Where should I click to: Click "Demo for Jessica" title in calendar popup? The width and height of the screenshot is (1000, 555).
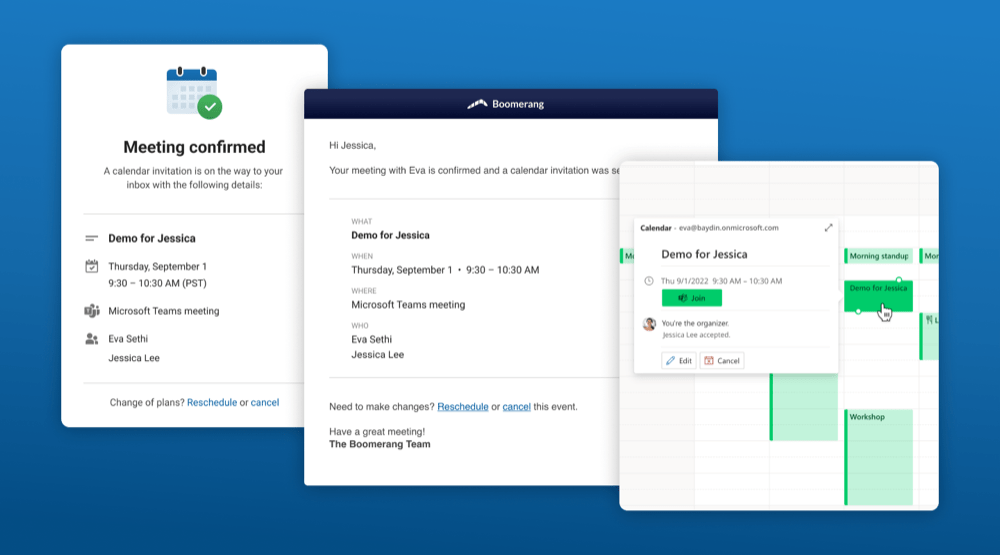(704, 254)
